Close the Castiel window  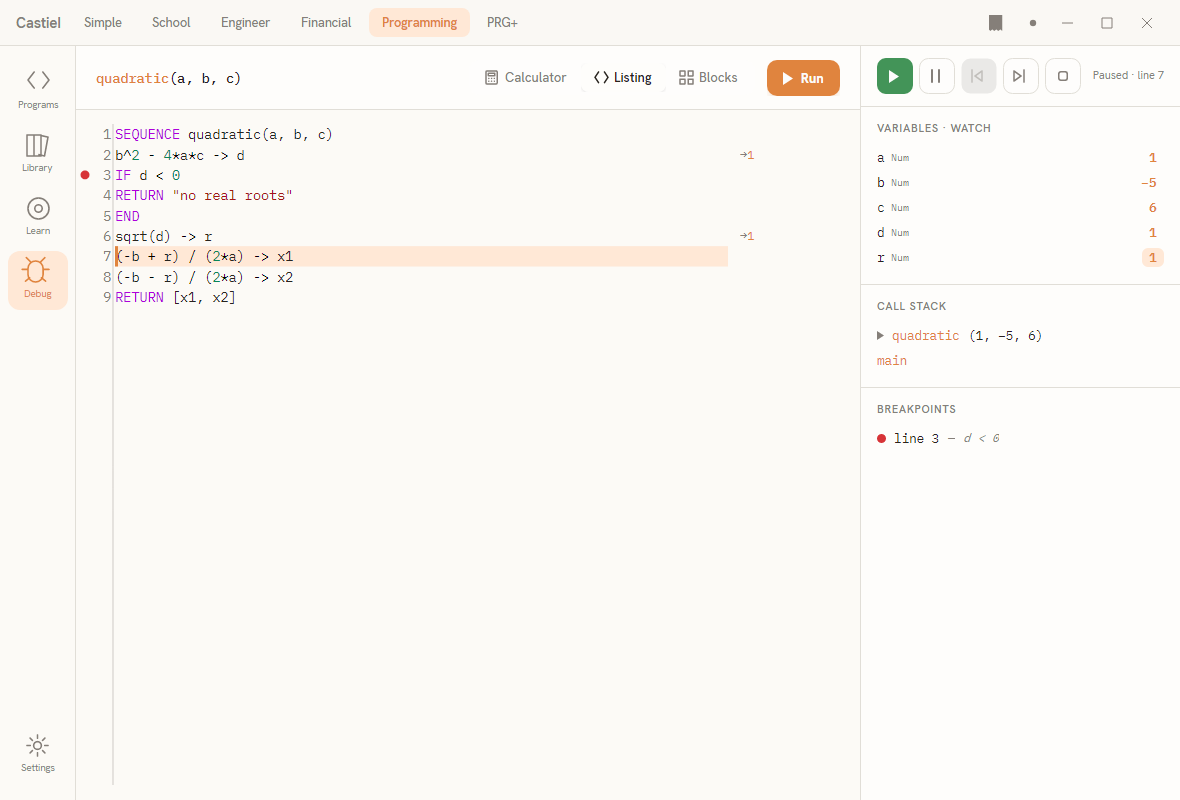1146,23
